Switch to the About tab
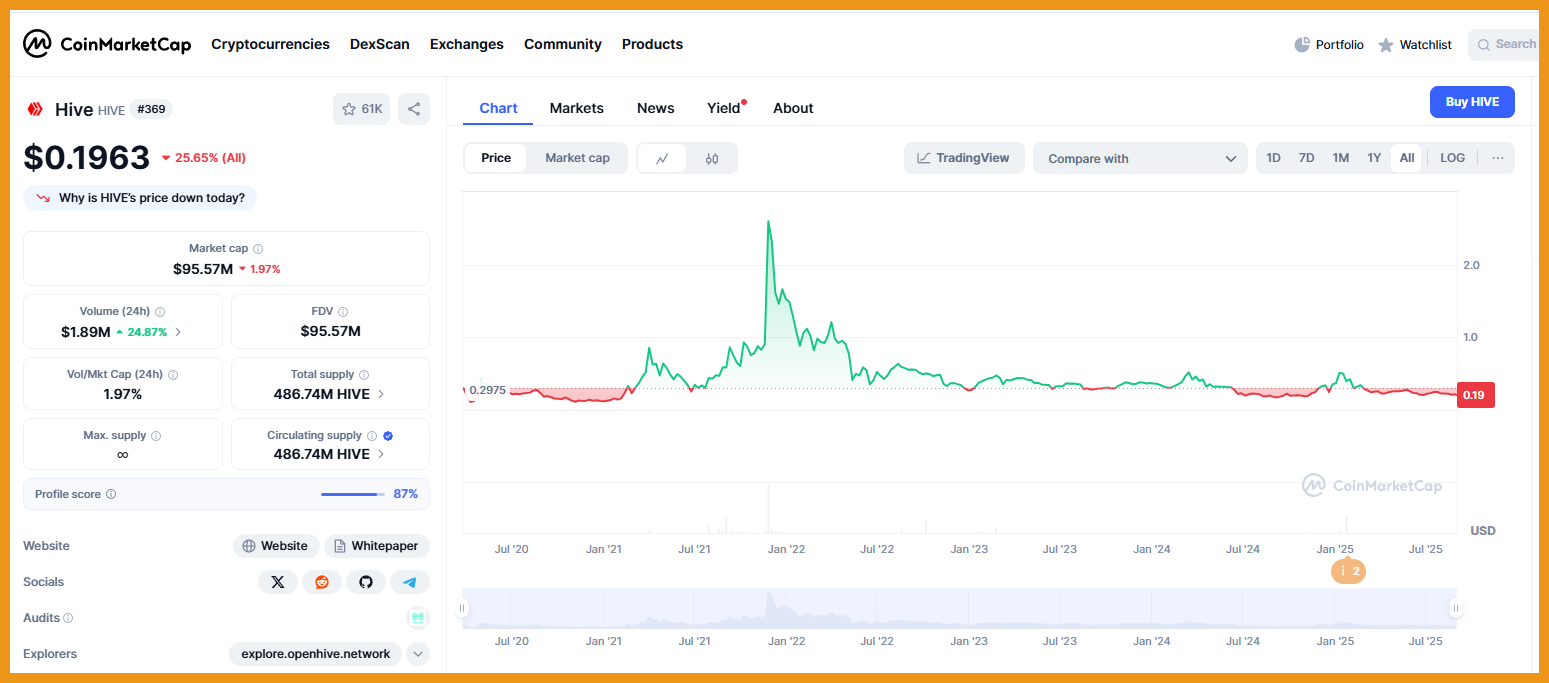The height and width of the screenshot is (683, 1549). click(793, 108)
